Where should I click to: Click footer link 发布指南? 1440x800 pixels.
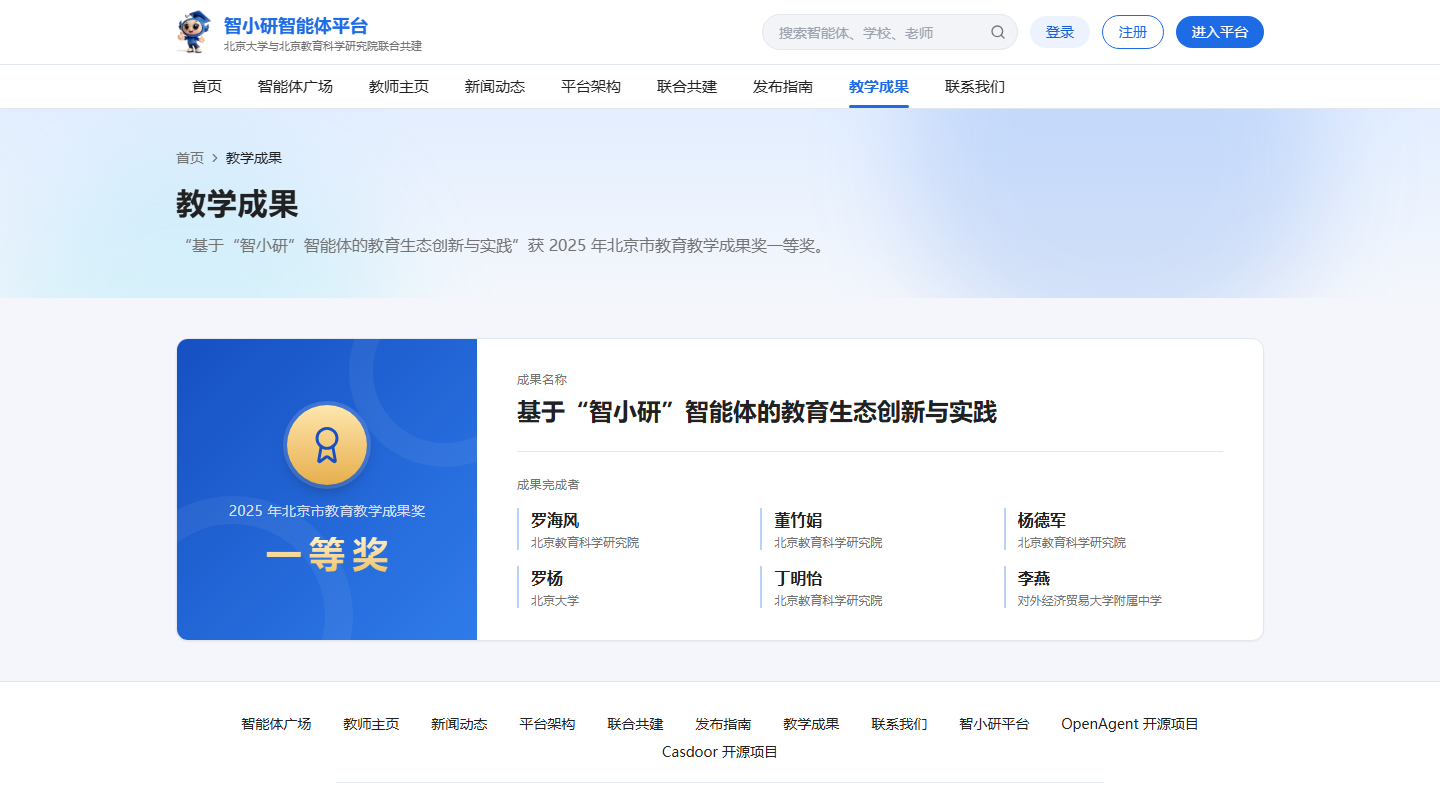(723, 724)
